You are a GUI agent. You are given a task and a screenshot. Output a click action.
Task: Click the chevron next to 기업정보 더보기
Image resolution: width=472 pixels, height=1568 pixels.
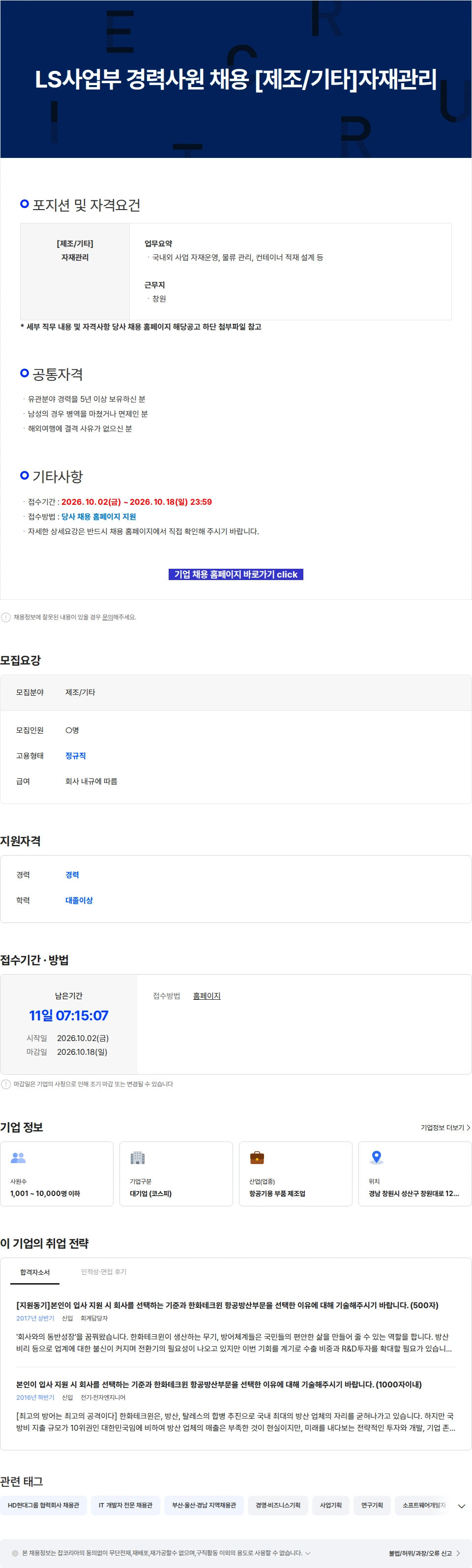click(x=469, y=1128)
